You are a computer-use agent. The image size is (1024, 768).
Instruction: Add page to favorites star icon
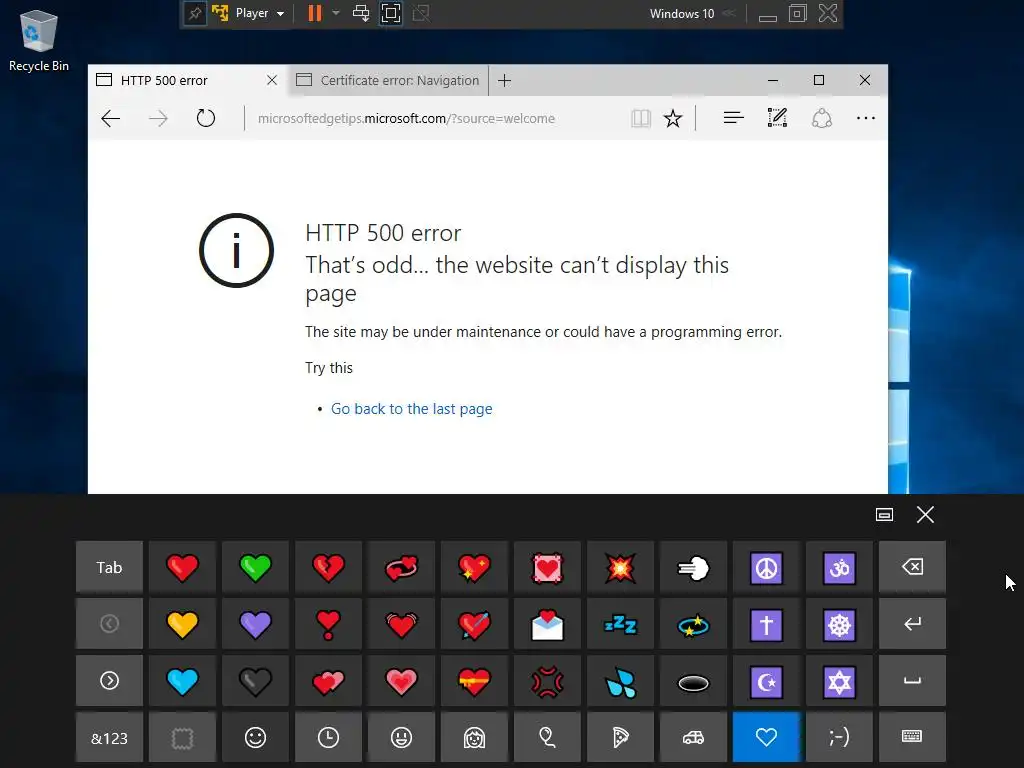tap(673, 118)
